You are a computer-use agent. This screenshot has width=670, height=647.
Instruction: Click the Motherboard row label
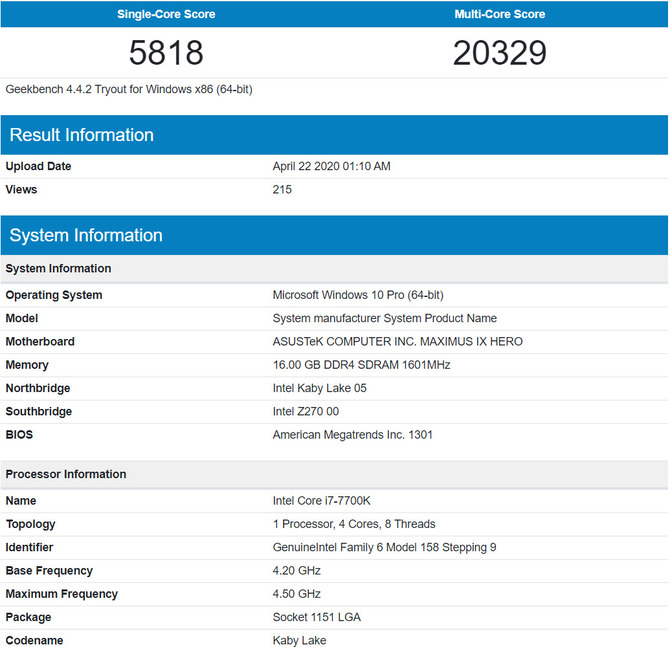click(x=40, y=341)
